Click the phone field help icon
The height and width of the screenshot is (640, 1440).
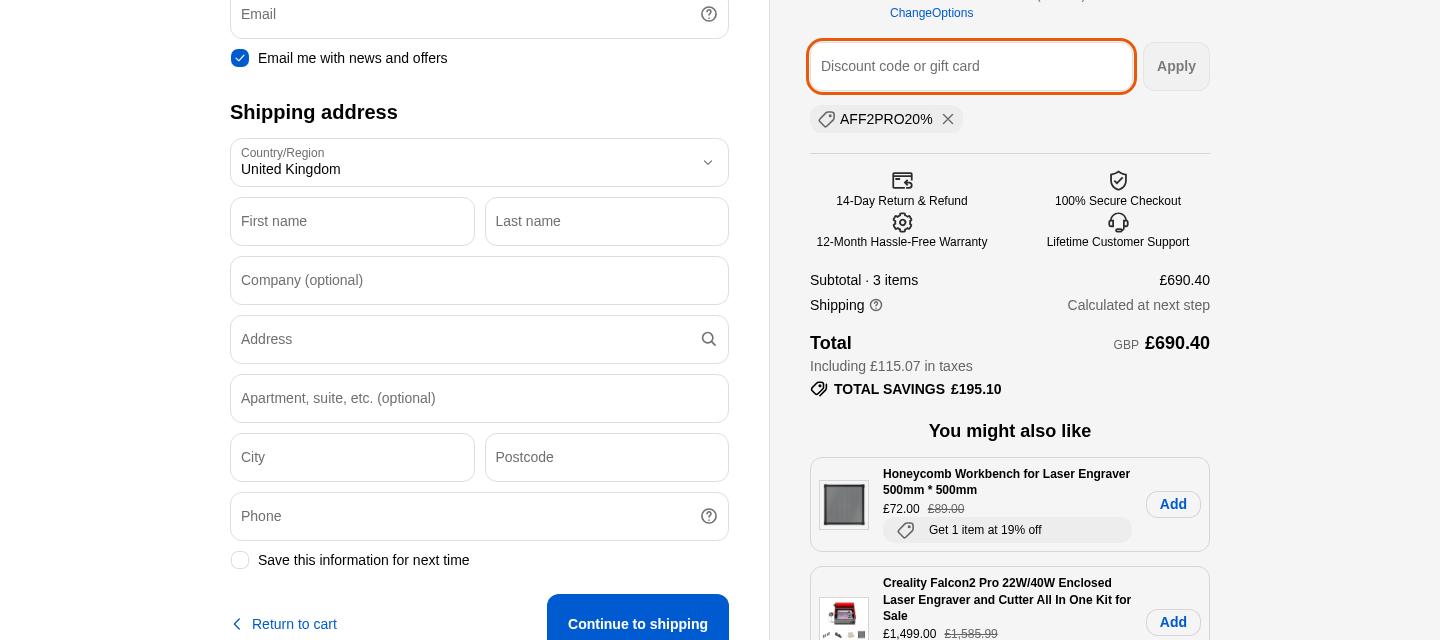coord(709,516)
